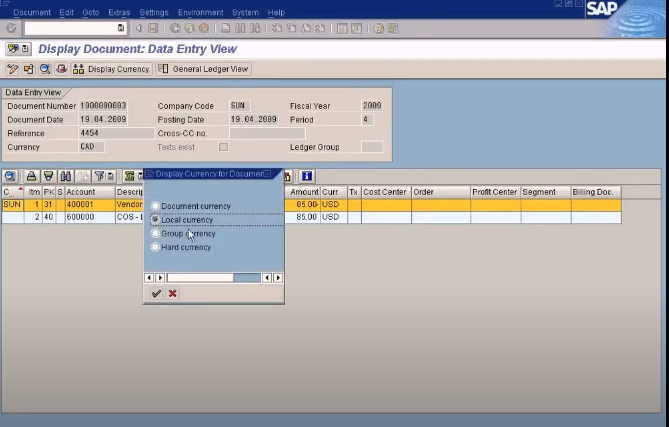Click the Segment column header
This screenshot has width=669, height=427.
tap(546, 192)
